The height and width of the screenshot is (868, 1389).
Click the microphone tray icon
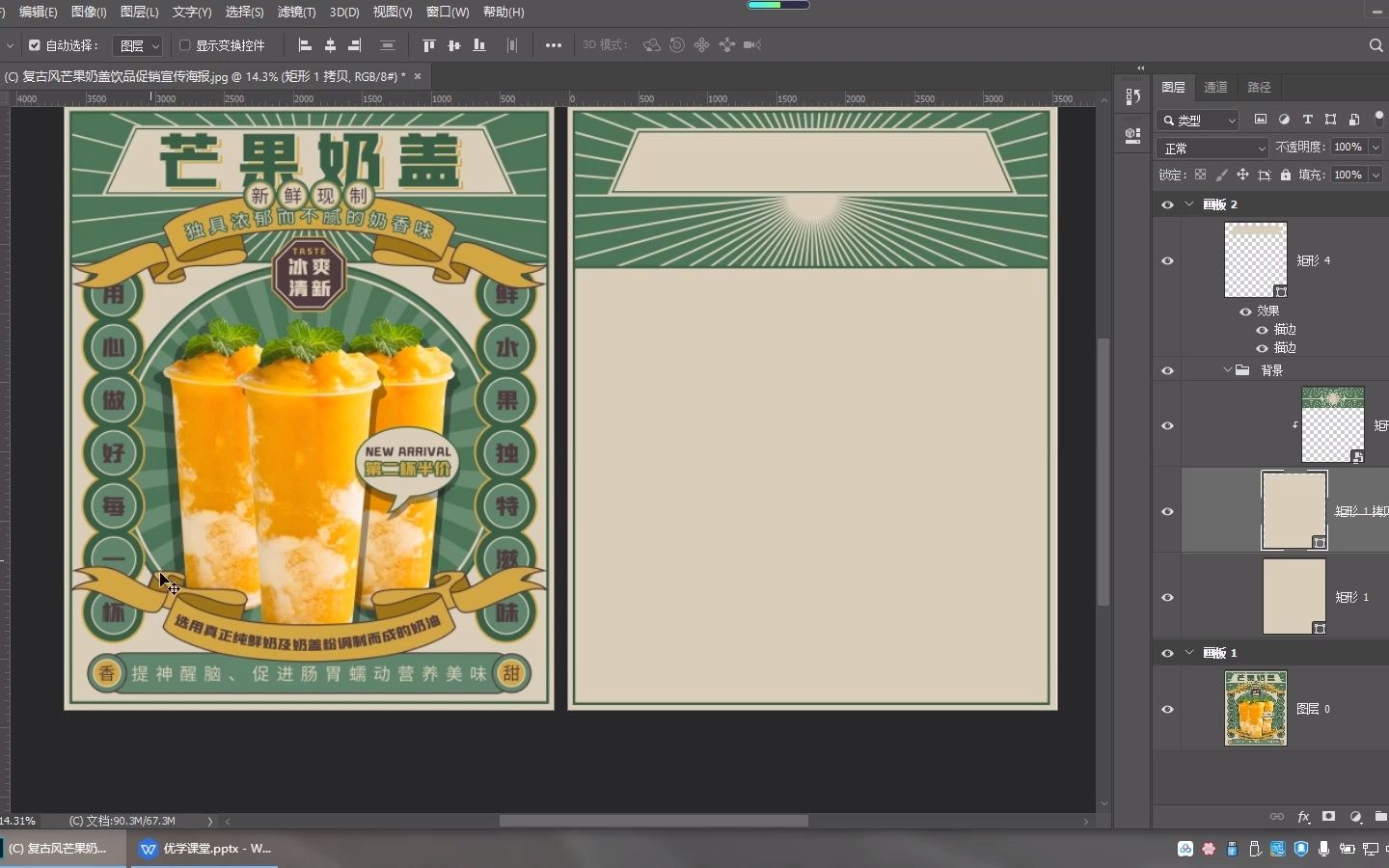point(1323,849)
